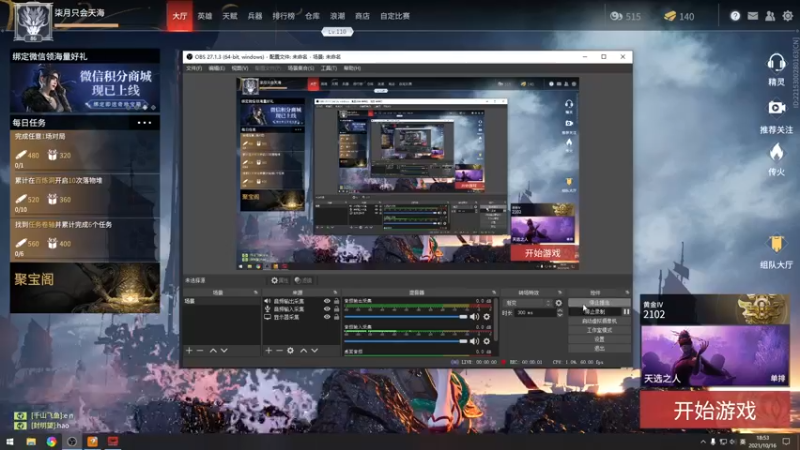800x450 pixels.
Task: Click the player avatar portrait
Action: coord(33,22)
